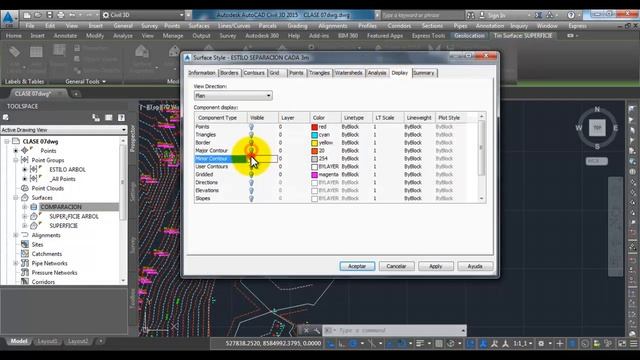Add a new layout with the plus icon
640x360 pixels.
click(100, 341)
